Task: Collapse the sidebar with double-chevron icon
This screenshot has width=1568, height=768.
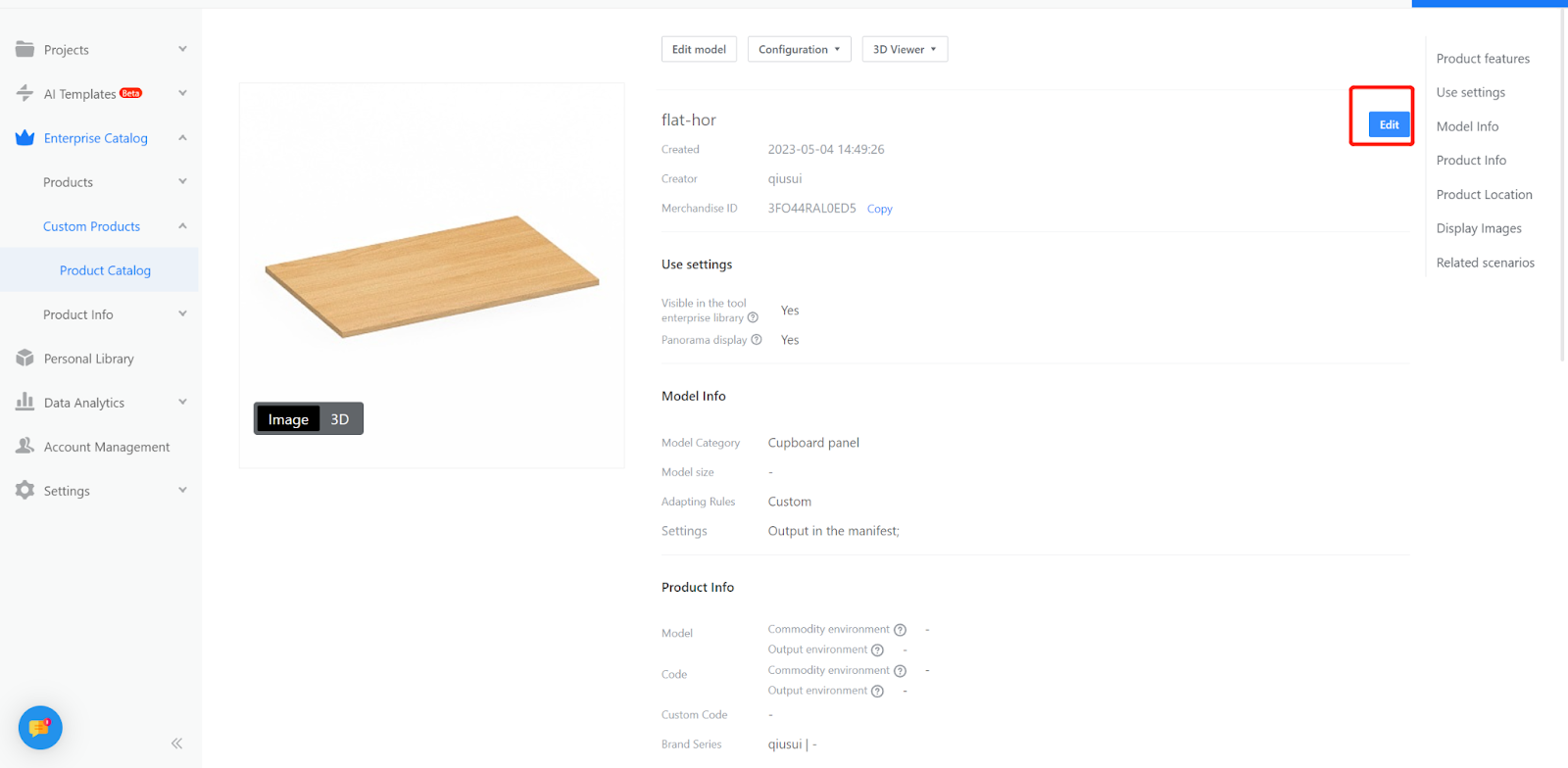Action: point(176,744)
